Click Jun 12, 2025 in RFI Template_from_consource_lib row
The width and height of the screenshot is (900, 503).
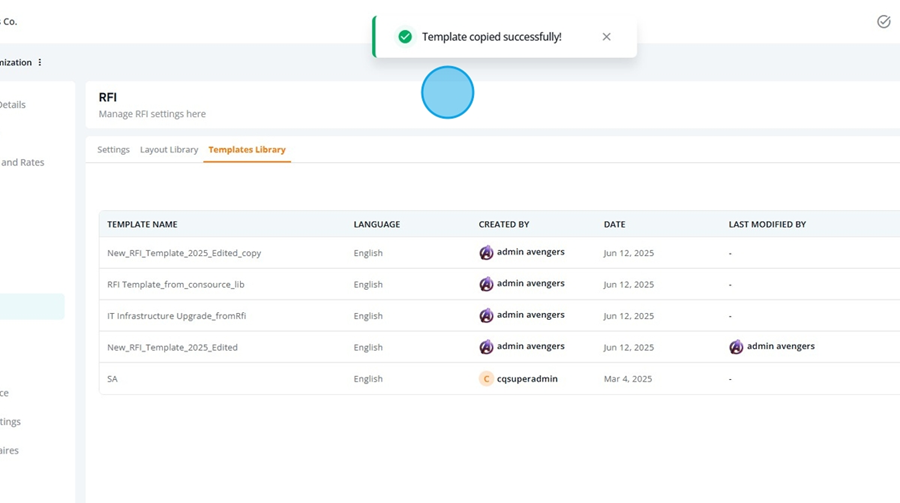click(x=629, y=284)
